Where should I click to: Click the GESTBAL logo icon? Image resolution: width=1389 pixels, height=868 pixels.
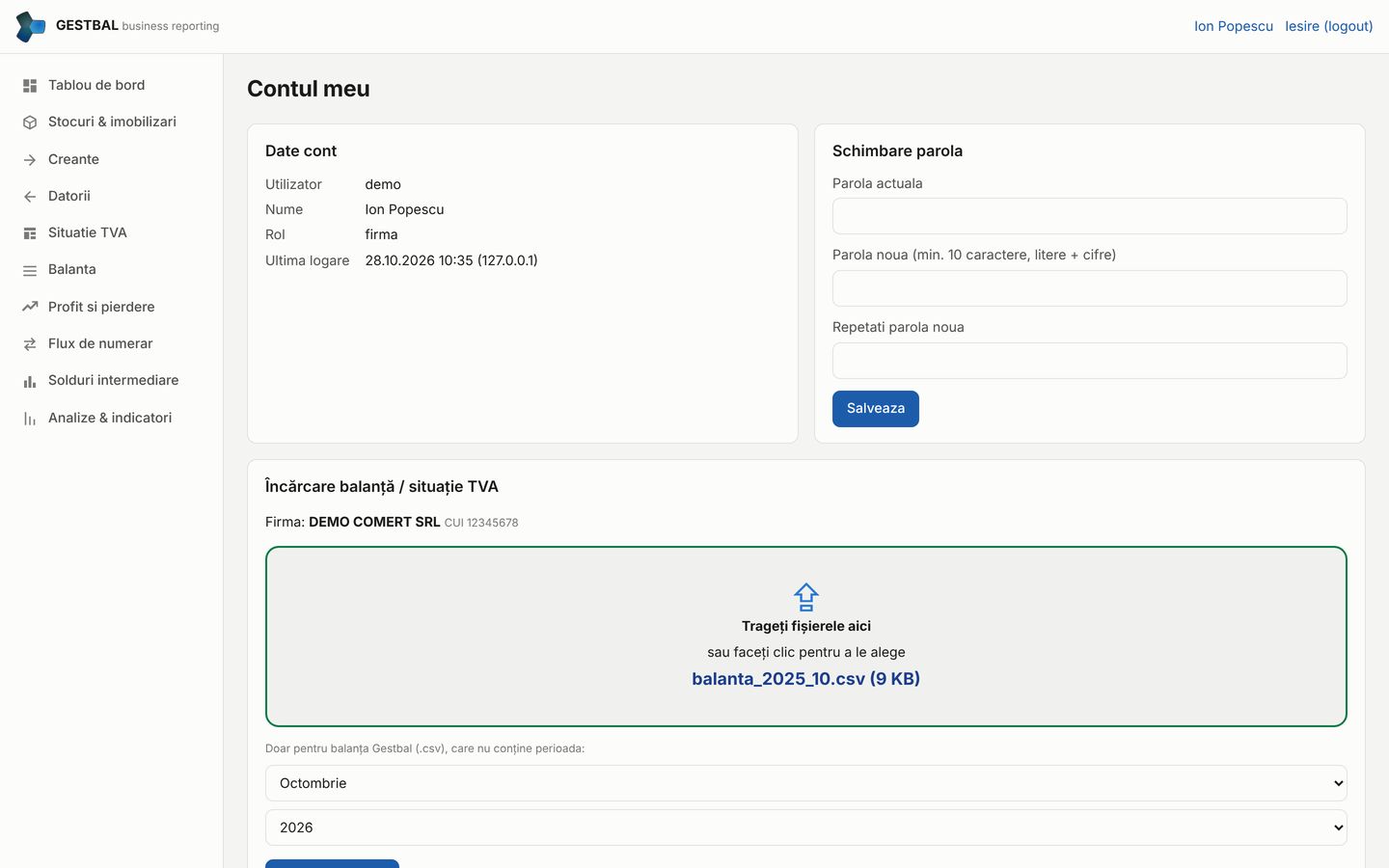(x=31, y=27)
